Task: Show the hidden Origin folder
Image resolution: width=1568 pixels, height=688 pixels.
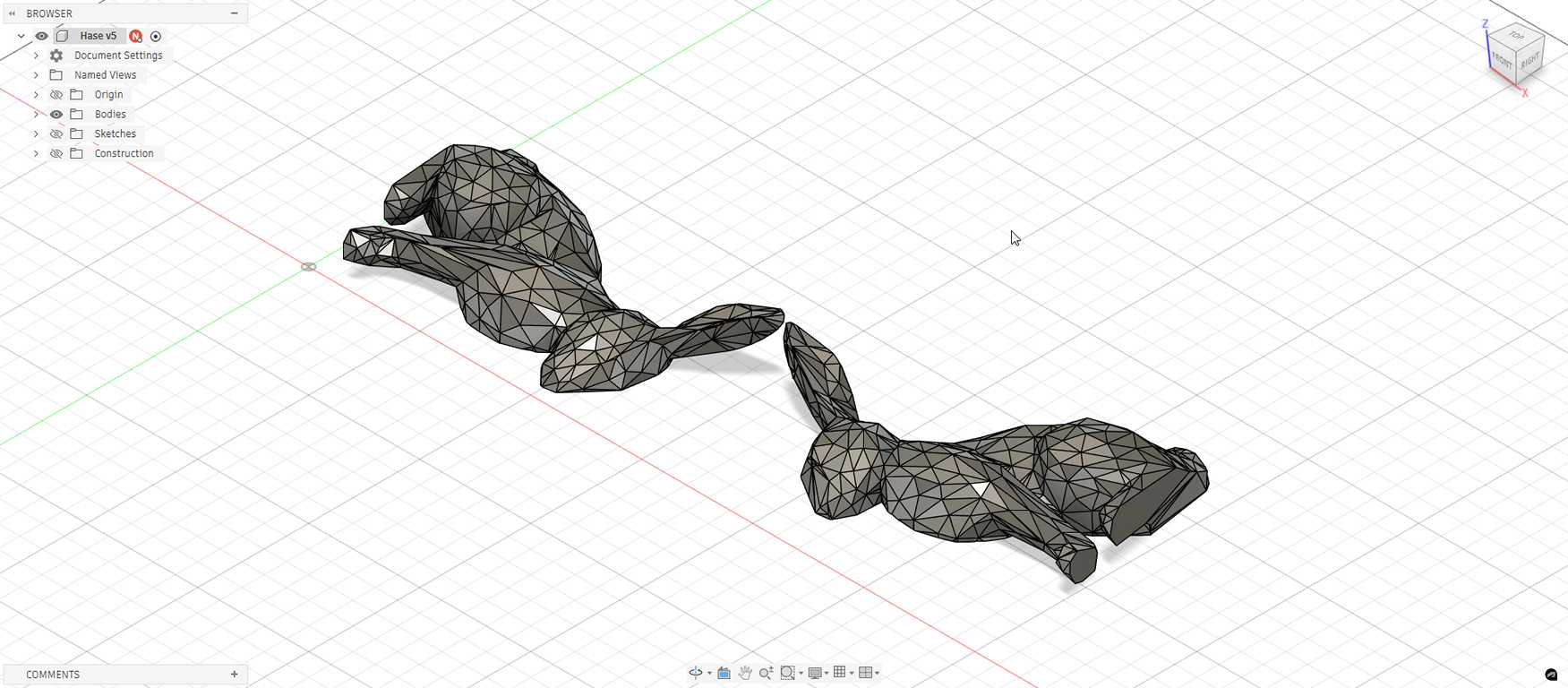Action: click(56, 95)
